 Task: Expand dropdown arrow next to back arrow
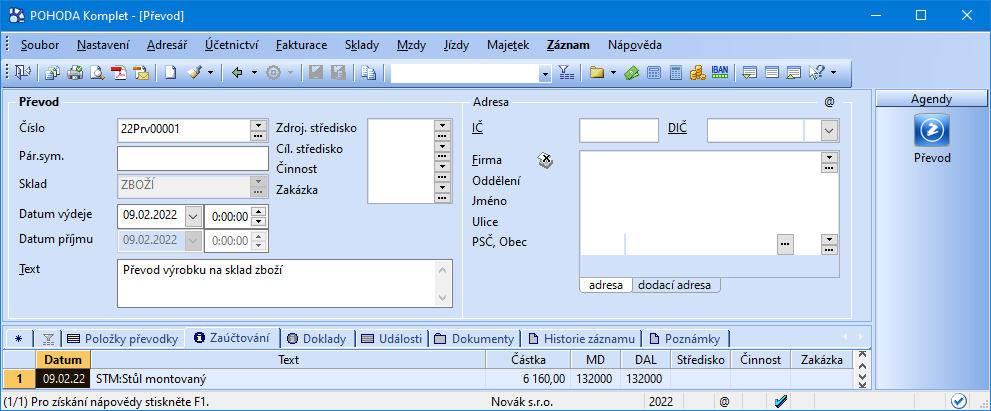point(254,73)
